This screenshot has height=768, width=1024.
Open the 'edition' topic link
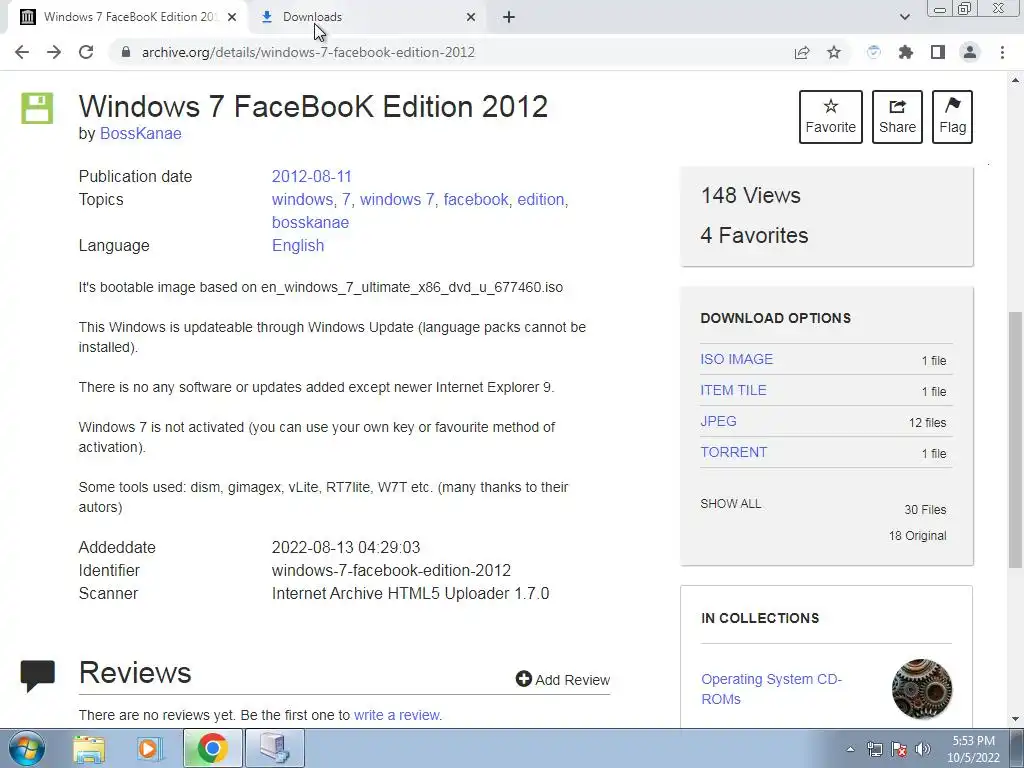click(x=541, y=199)
